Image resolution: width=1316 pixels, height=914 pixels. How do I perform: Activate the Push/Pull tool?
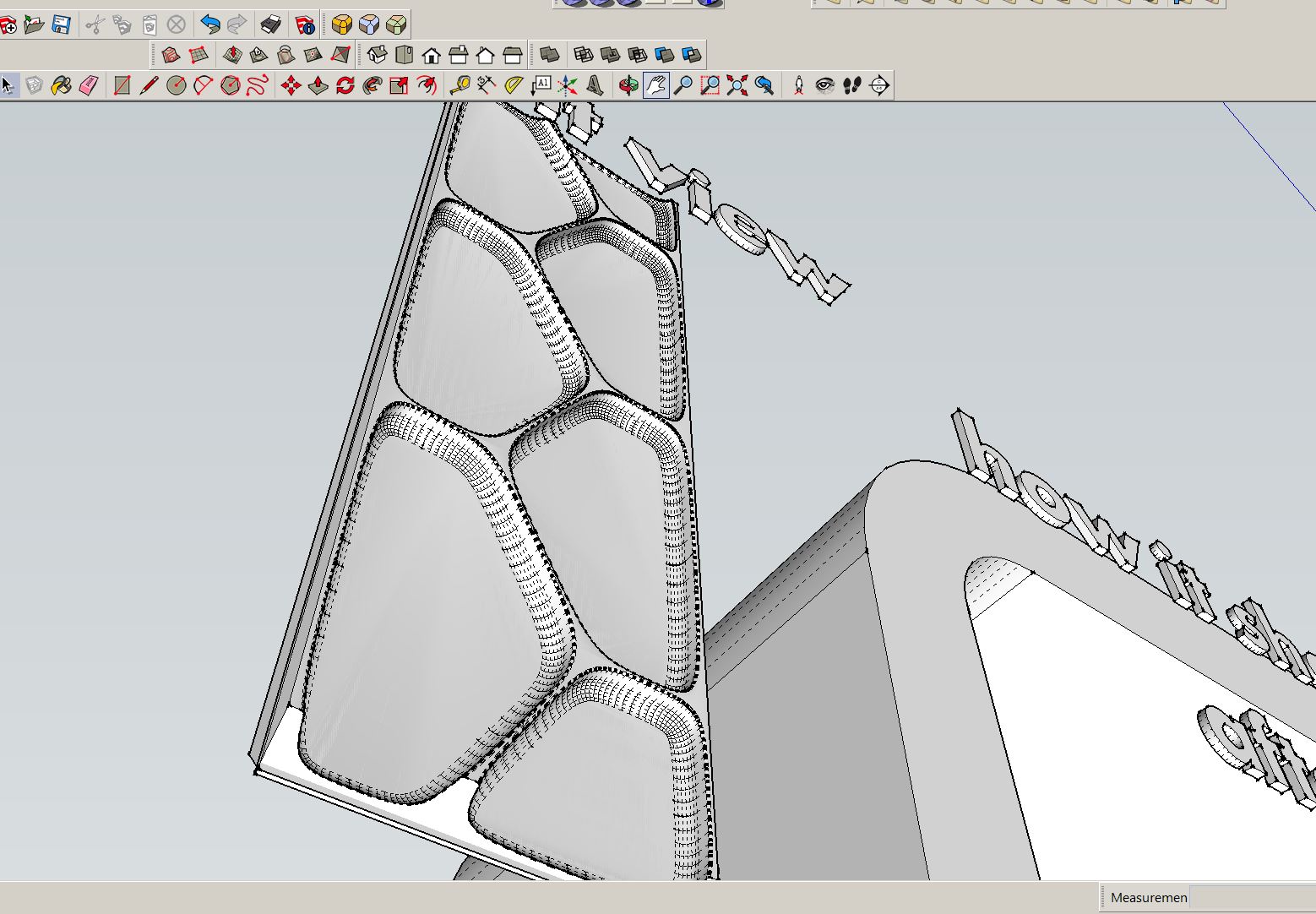pyautogui.click(x=318, y=85)
